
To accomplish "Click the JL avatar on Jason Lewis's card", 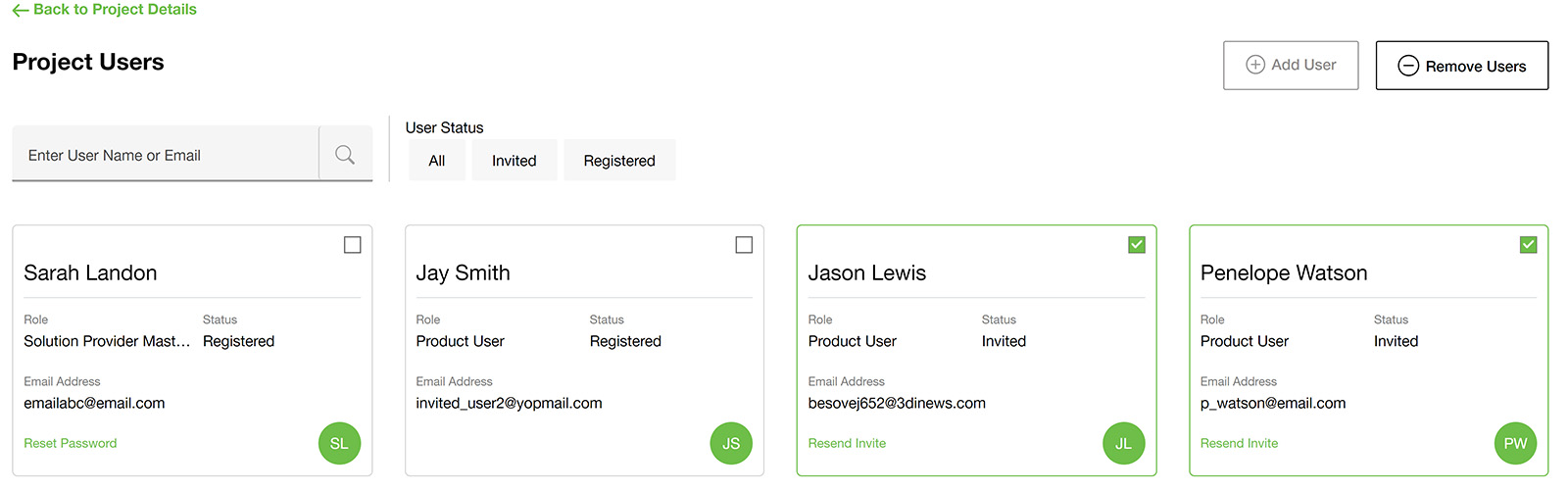I will tap(1123, 443).
